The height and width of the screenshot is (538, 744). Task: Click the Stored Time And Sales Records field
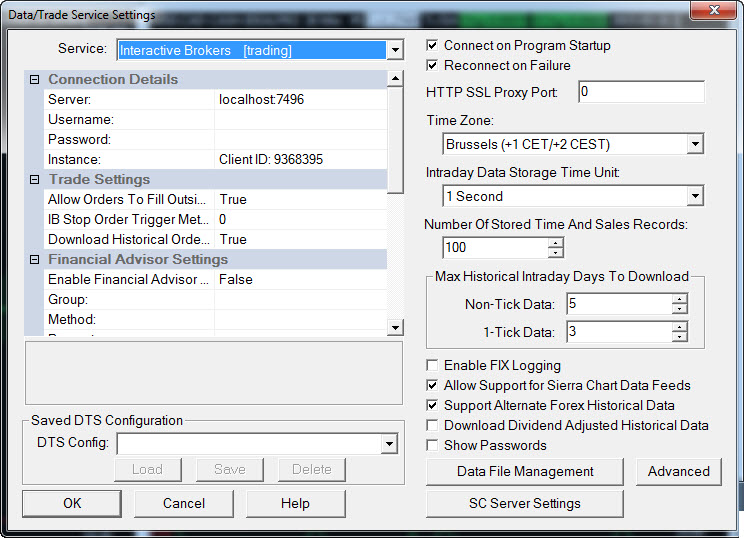coord(495,248)
